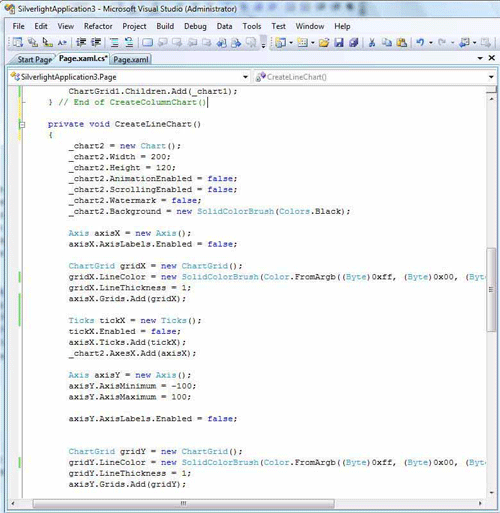Screen dimensions: 500x513
Task: Open the Project menu
Action: [134, 26]
